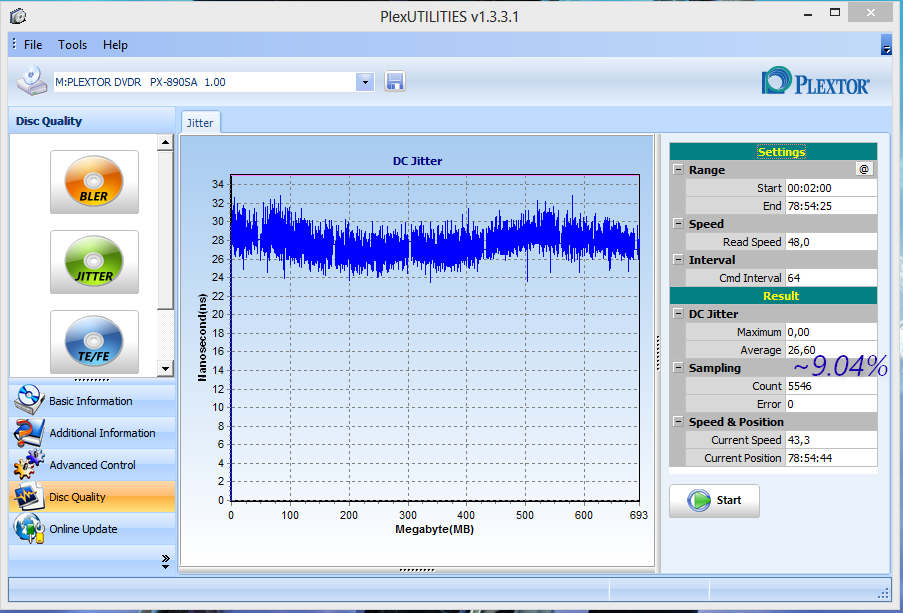Click the Range End field 78:54:25
Viewport: 903px width, 613px height.
pyautogui.click(x=831, y=206)
